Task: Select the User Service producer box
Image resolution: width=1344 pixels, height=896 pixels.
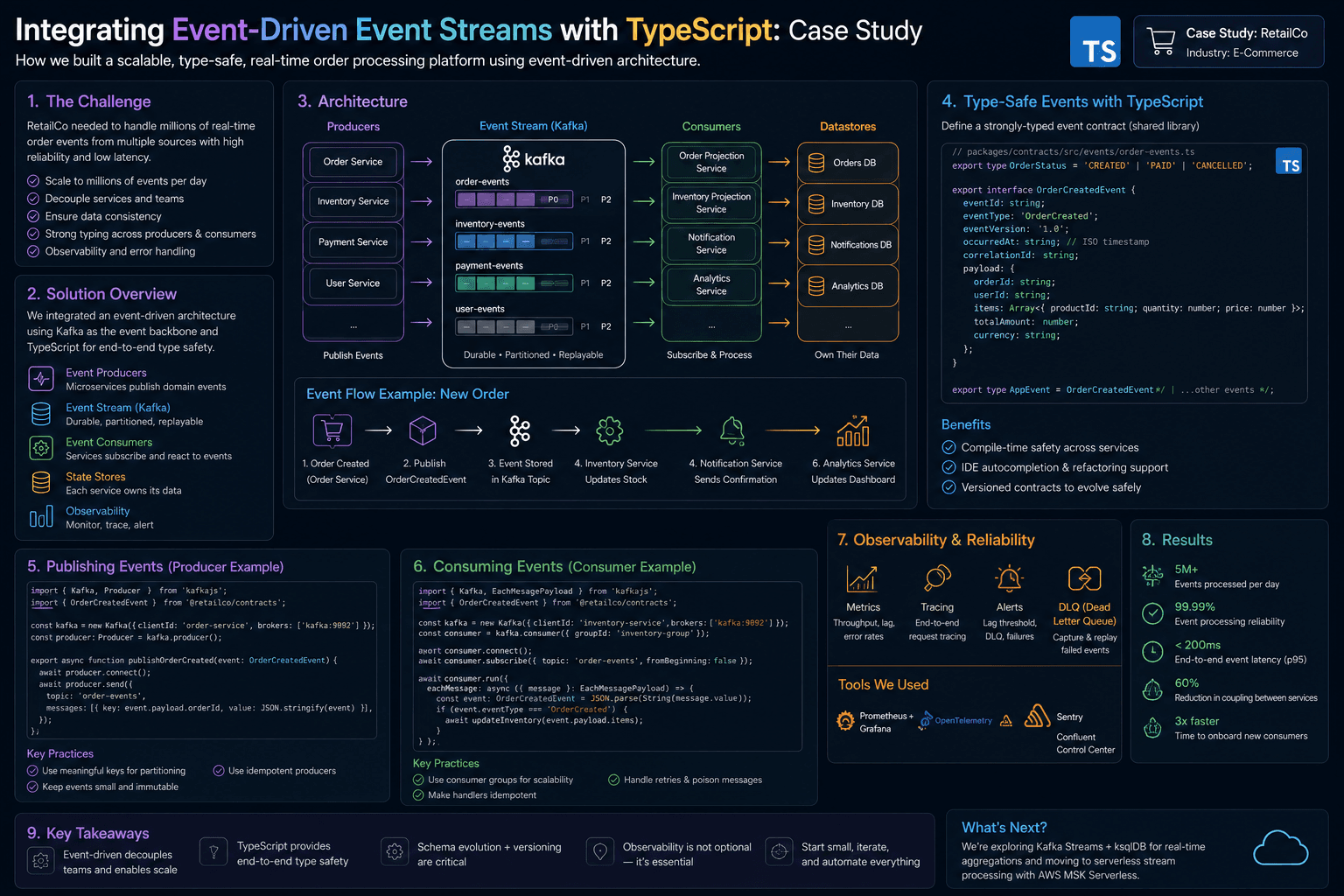Action: (x=353, y=283)
